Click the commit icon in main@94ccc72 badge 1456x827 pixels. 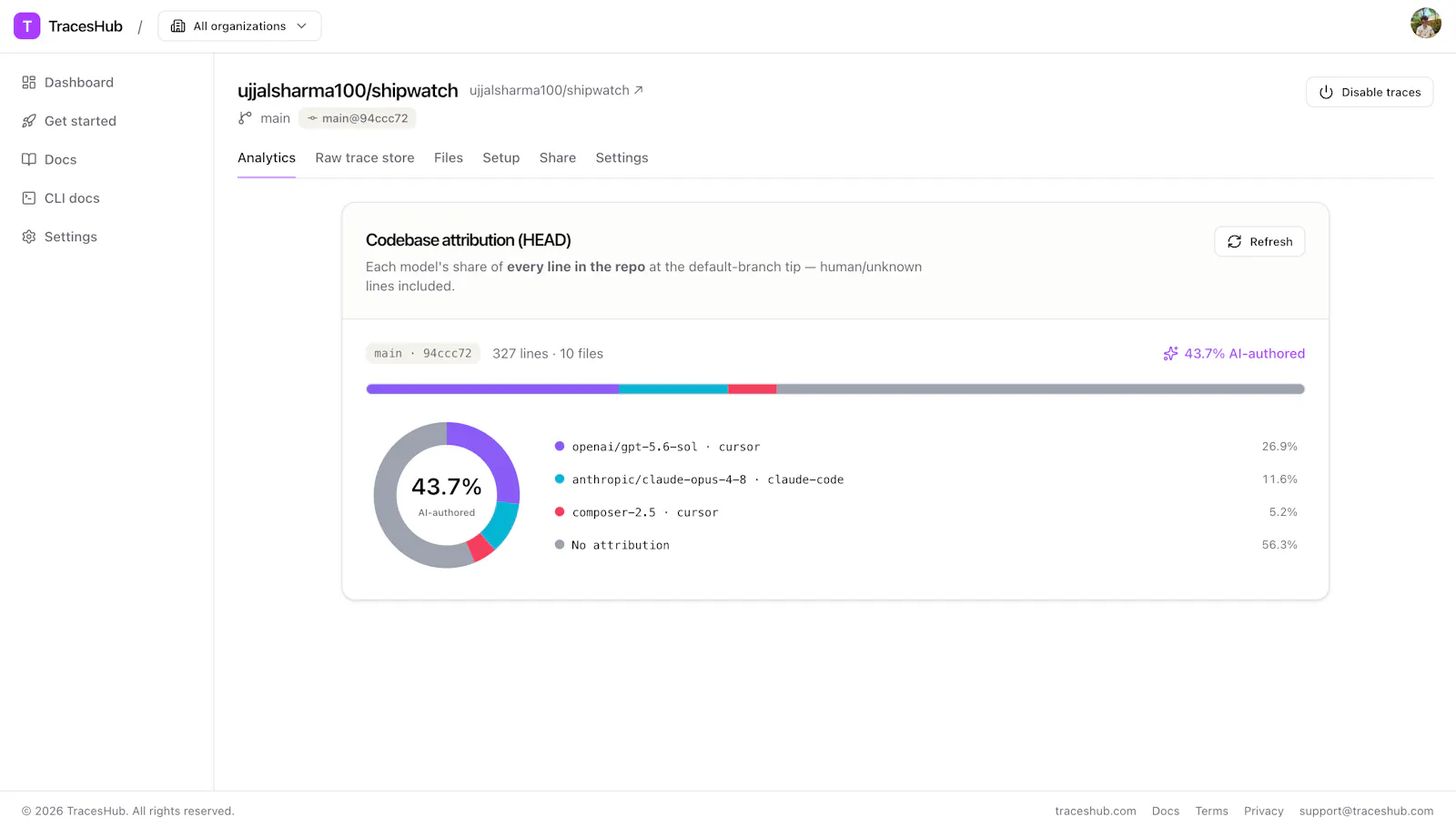(312, 118)
